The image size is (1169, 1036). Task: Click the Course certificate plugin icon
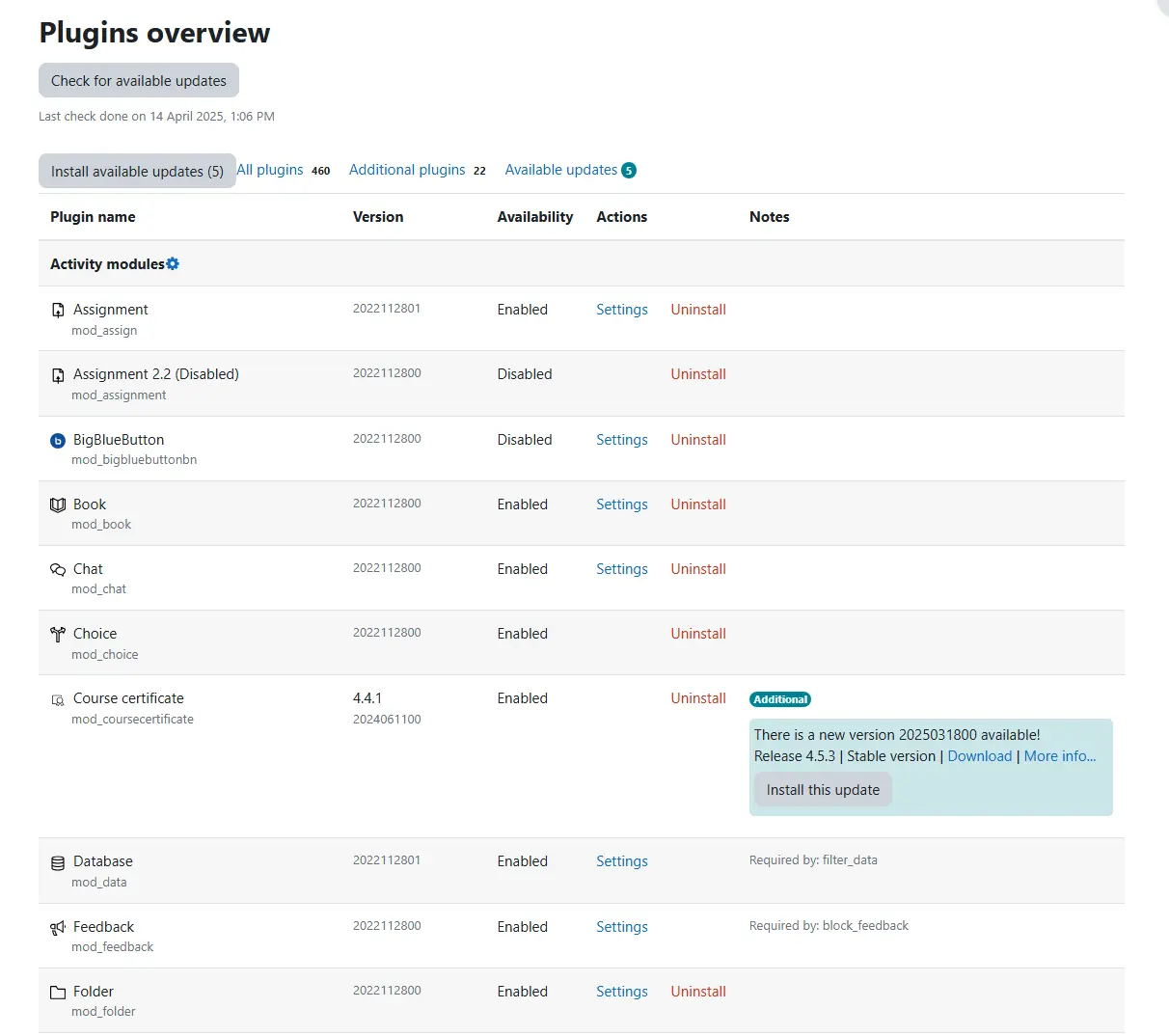click(x=58, y=699)
